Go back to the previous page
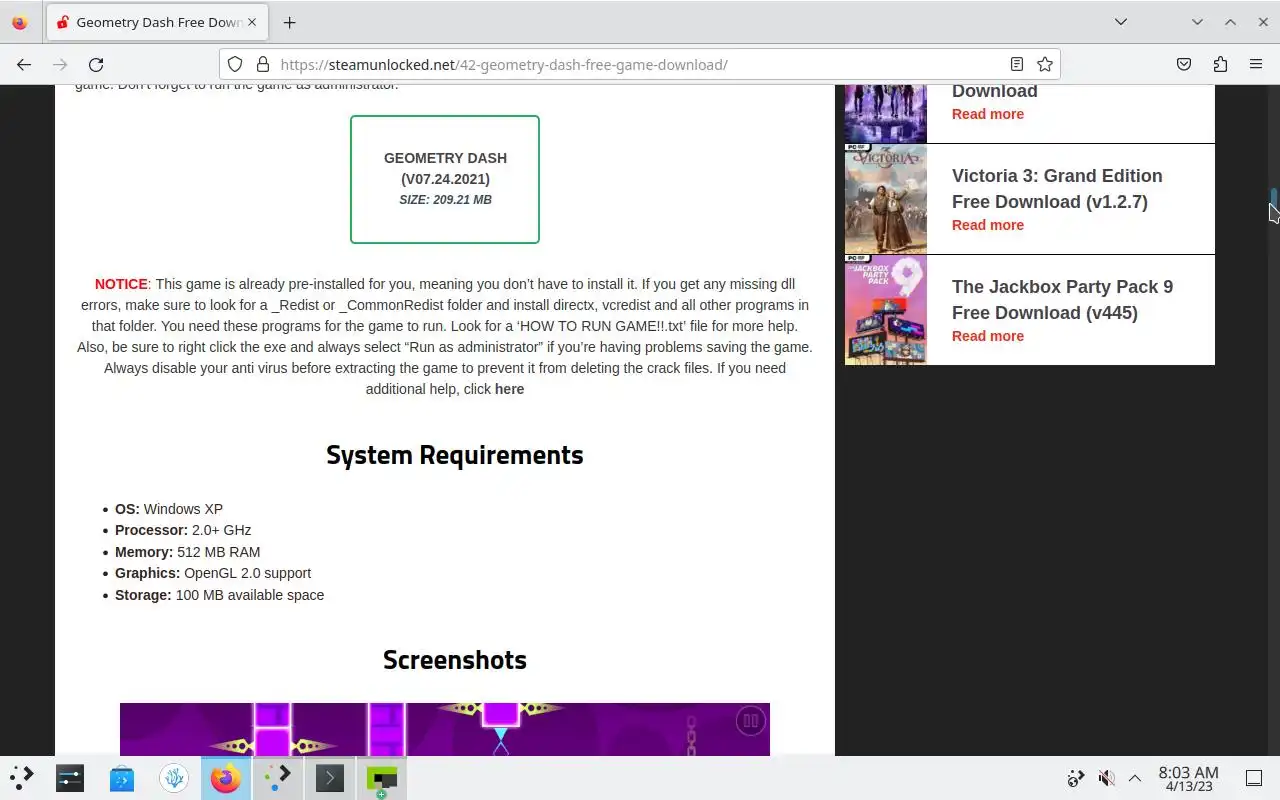This screenshot has width=1280, height=800. pyautogui.click(x=24, y=64)
